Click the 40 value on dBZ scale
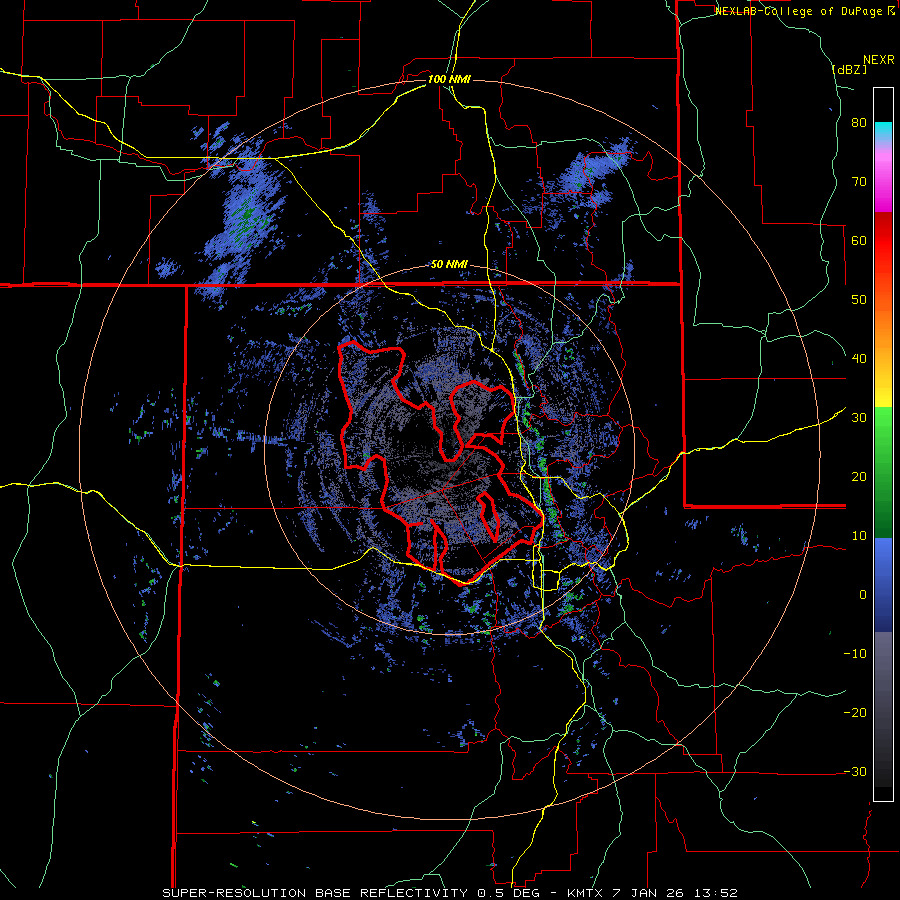 click(859, 359)
